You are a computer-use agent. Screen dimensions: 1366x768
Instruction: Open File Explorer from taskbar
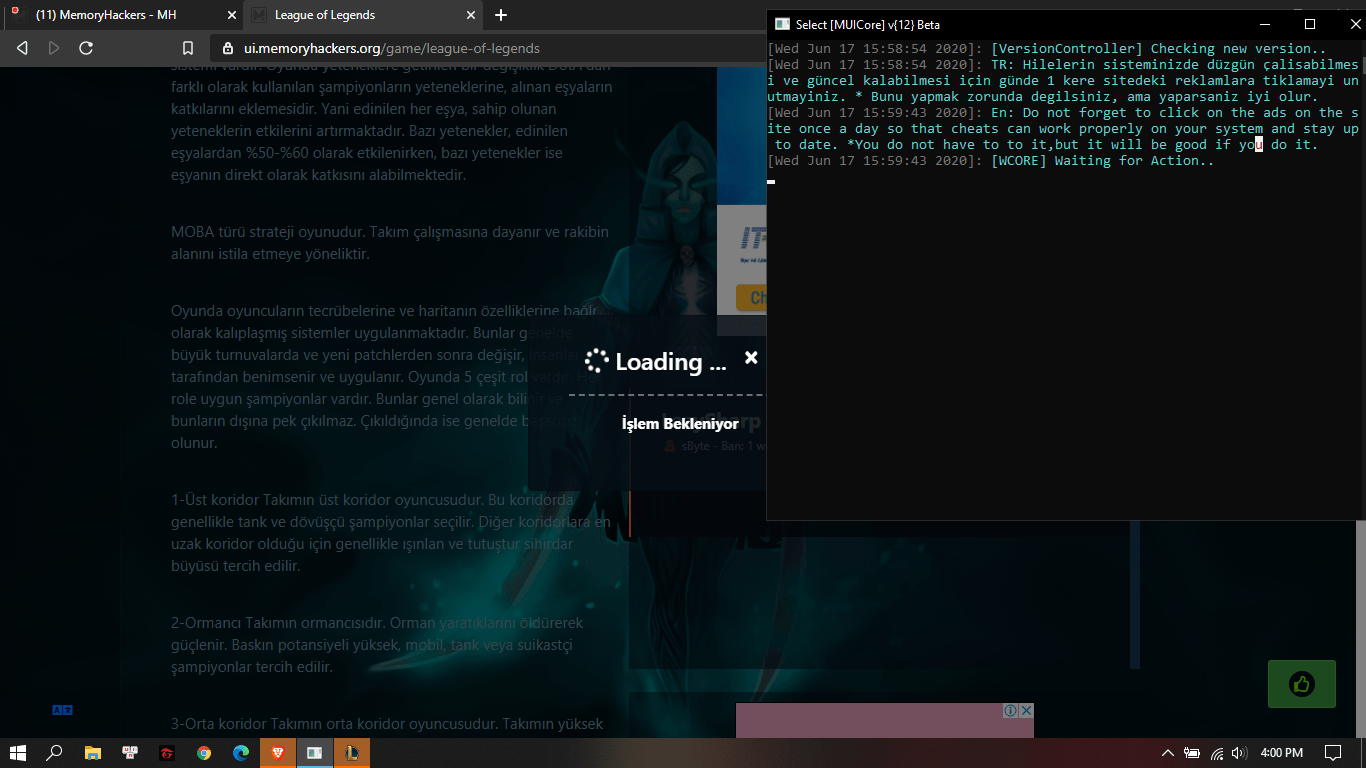click(92, 752)
